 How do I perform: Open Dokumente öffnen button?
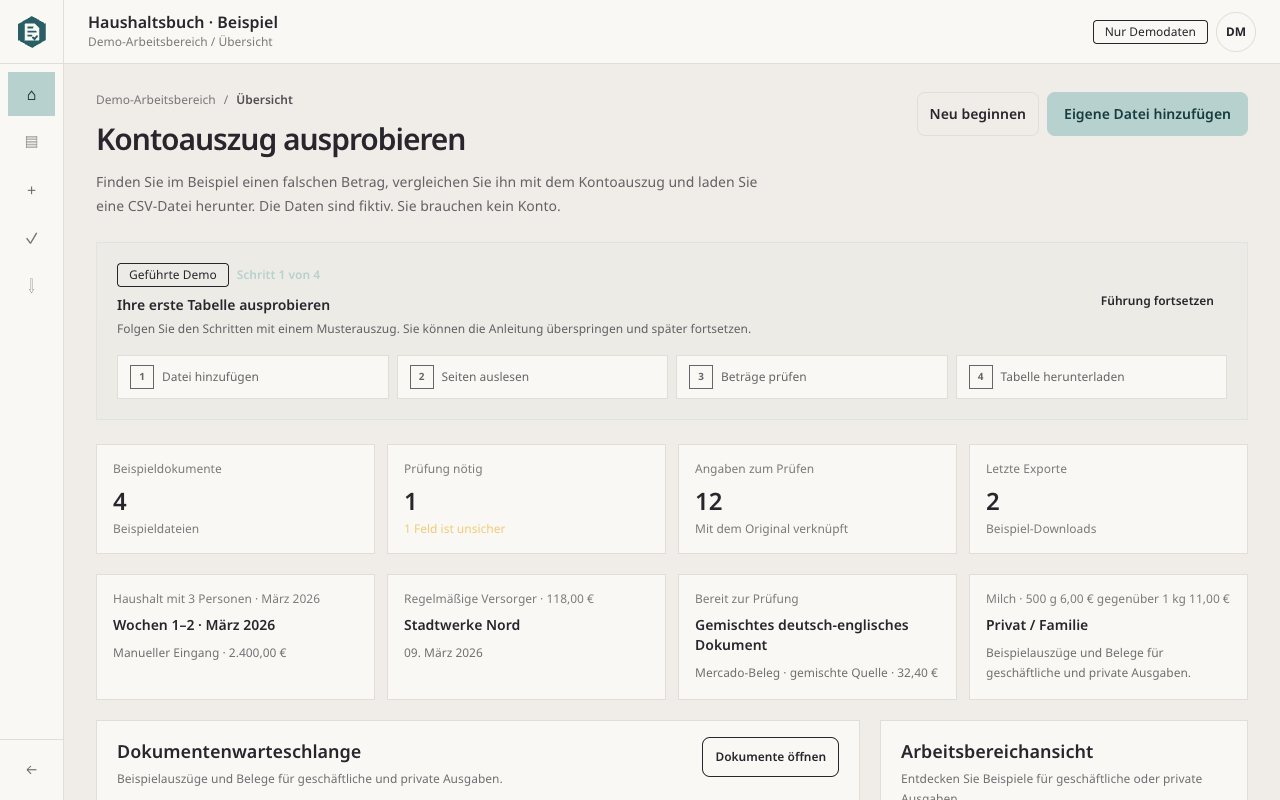point(770,757)
